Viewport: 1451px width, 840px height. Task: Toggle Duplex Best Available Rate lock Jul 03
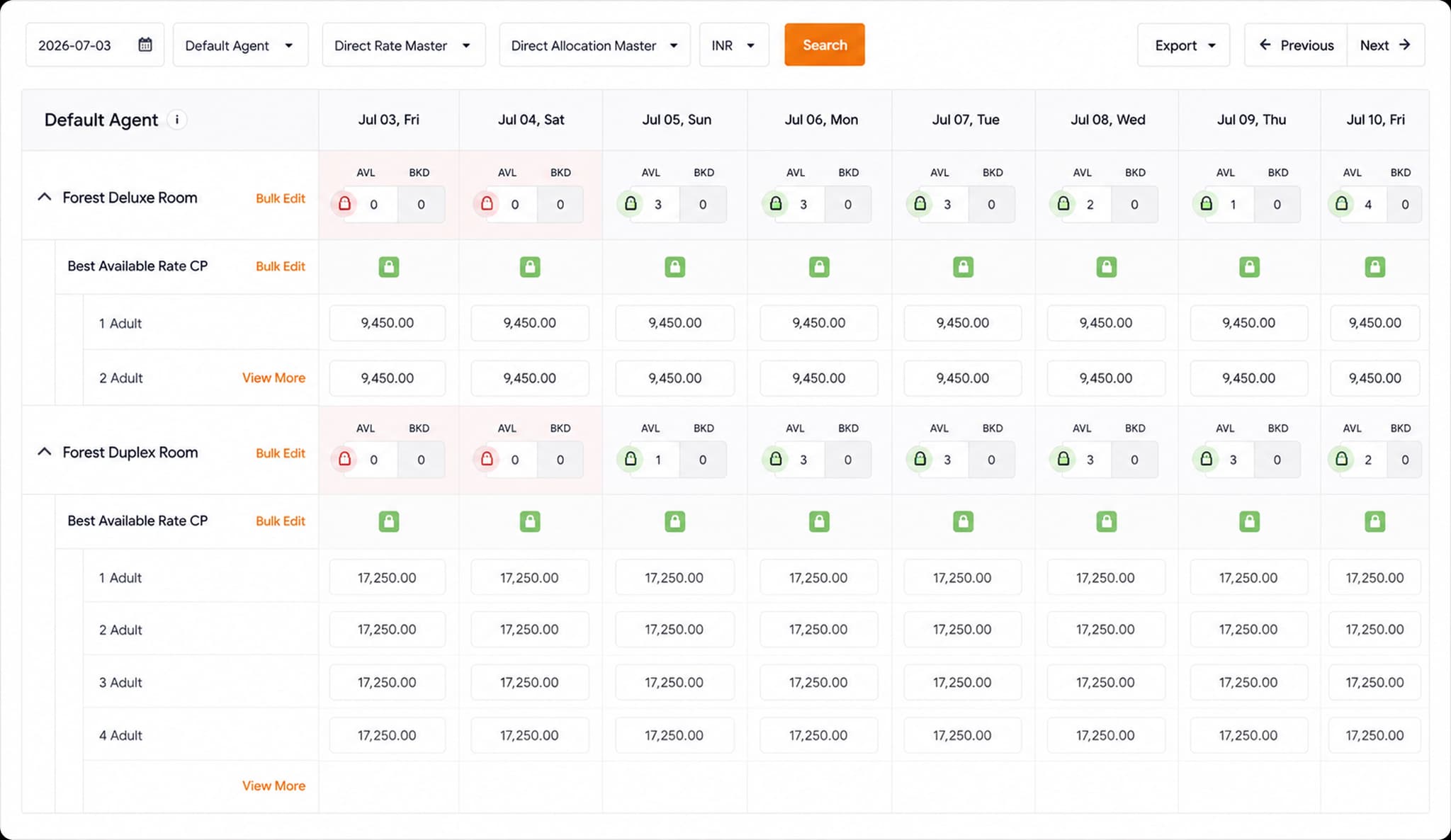click(x=388, y=522)
